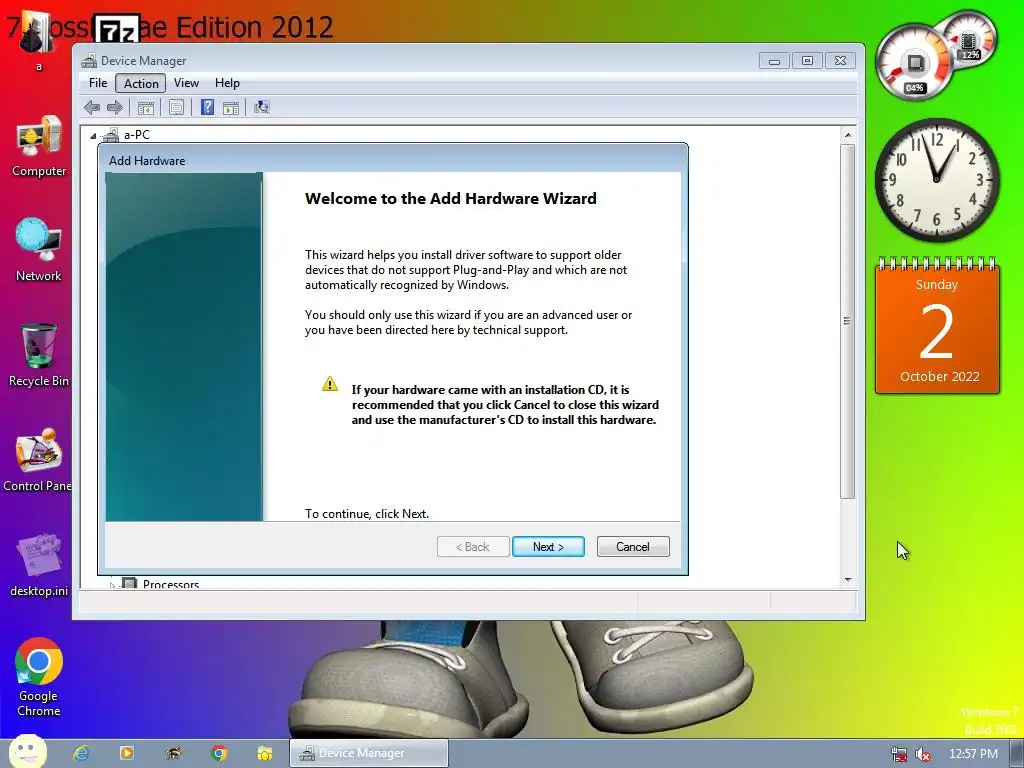Open the File menu

click(x=98, y=83)
